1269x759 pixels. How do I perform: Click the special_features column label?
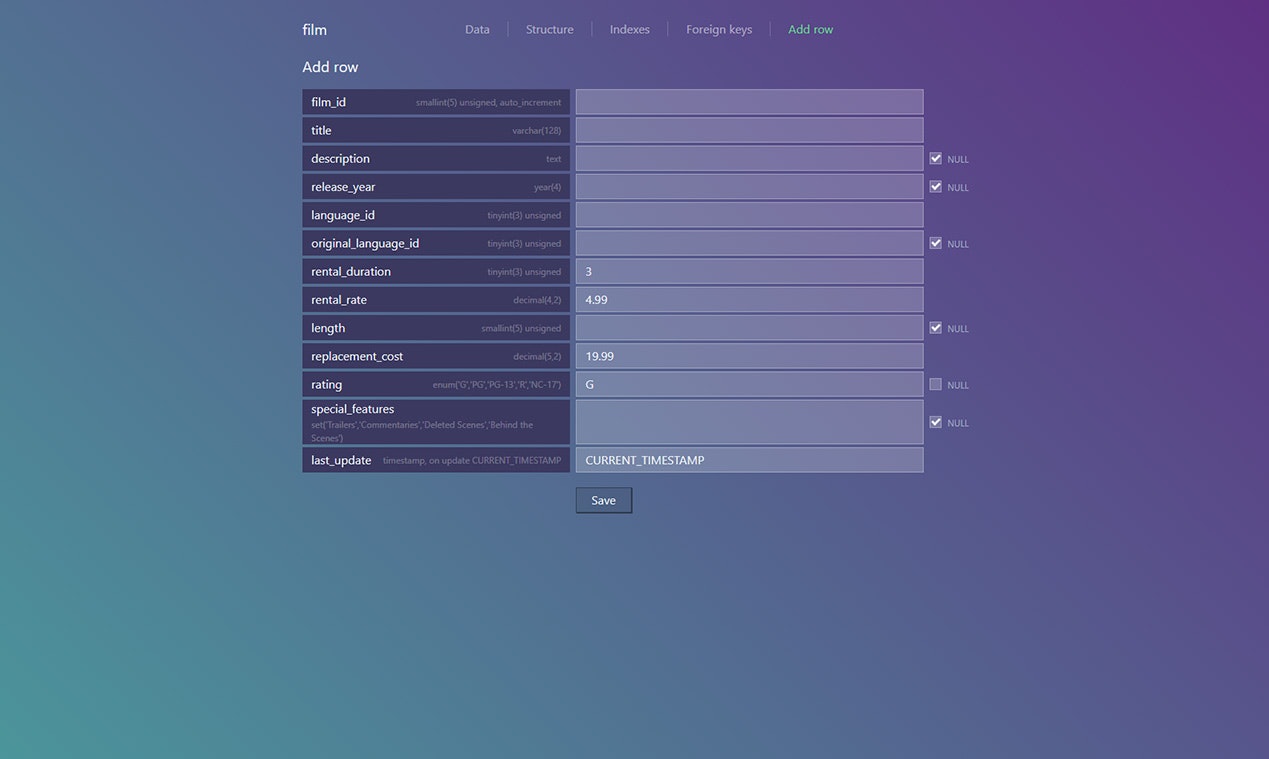click(352, 409)
